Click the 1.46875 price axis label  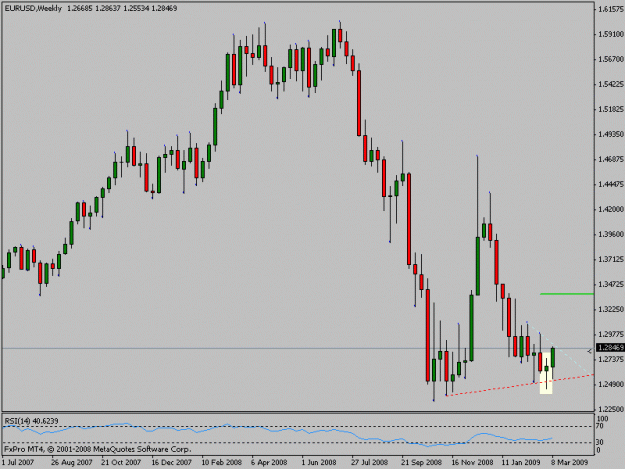pyautogui.click(x=611, y=159)
